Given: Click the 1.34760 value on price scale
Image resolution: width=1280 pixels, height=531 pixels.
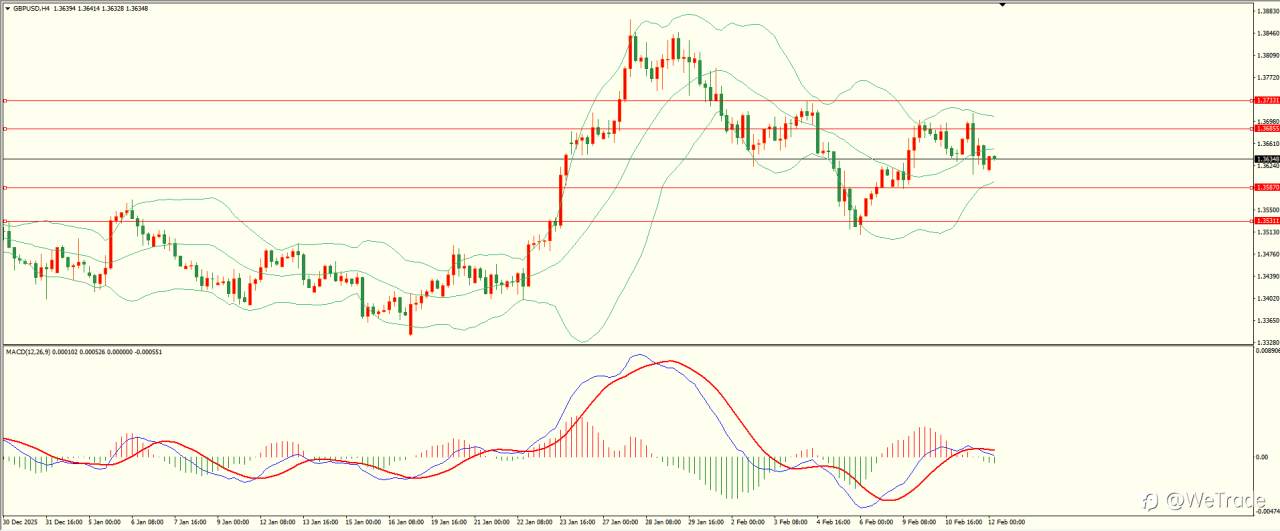Looking at the screenshot, I should 1269,254.
